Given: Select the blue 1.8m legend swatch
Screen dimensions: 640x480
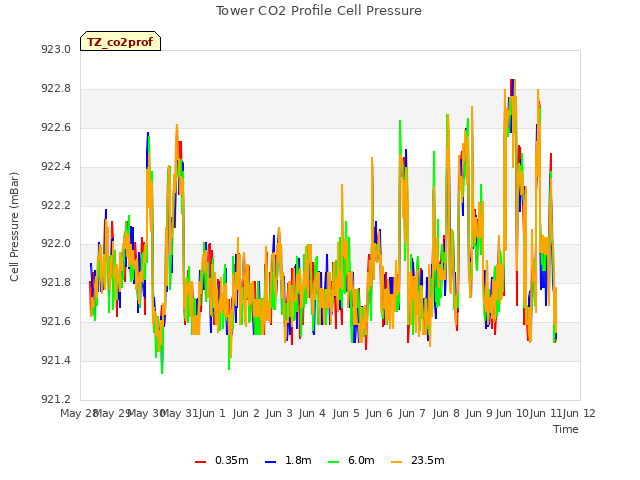Looking at the screenshot, I should point(271,462).
